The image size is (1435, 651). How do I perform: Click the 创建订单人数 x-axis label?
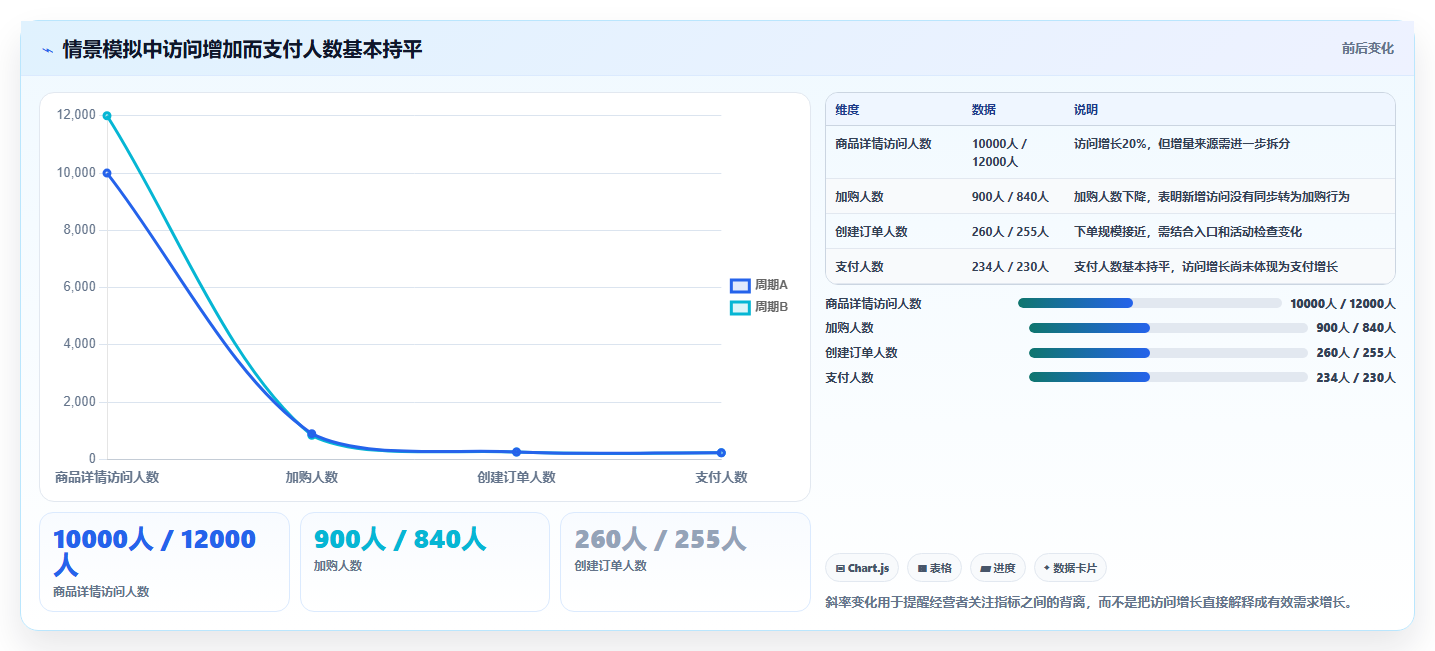(516, 478)
